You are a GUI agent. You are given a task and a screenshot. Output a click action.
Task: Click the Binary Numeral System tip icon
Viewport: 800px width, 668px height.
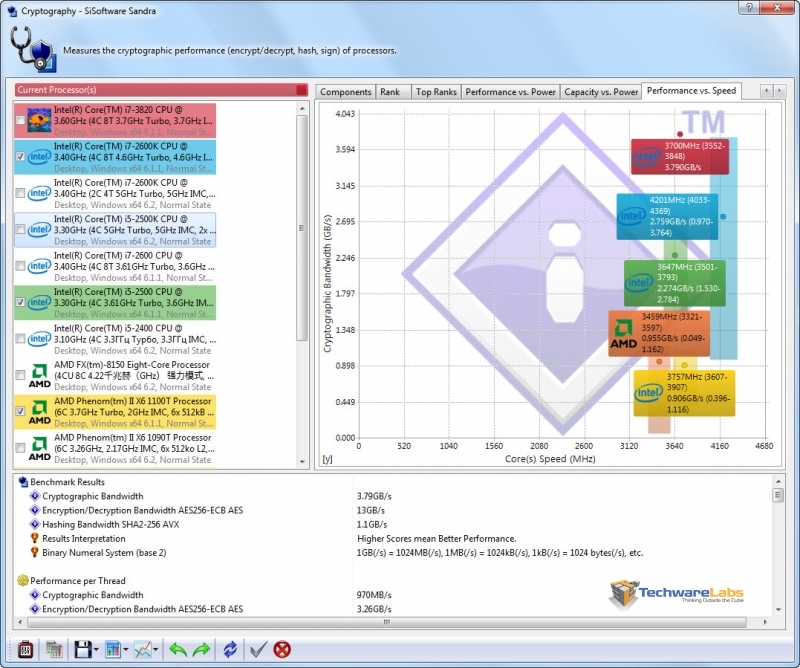pyautogui.click(x=35, y=552)
